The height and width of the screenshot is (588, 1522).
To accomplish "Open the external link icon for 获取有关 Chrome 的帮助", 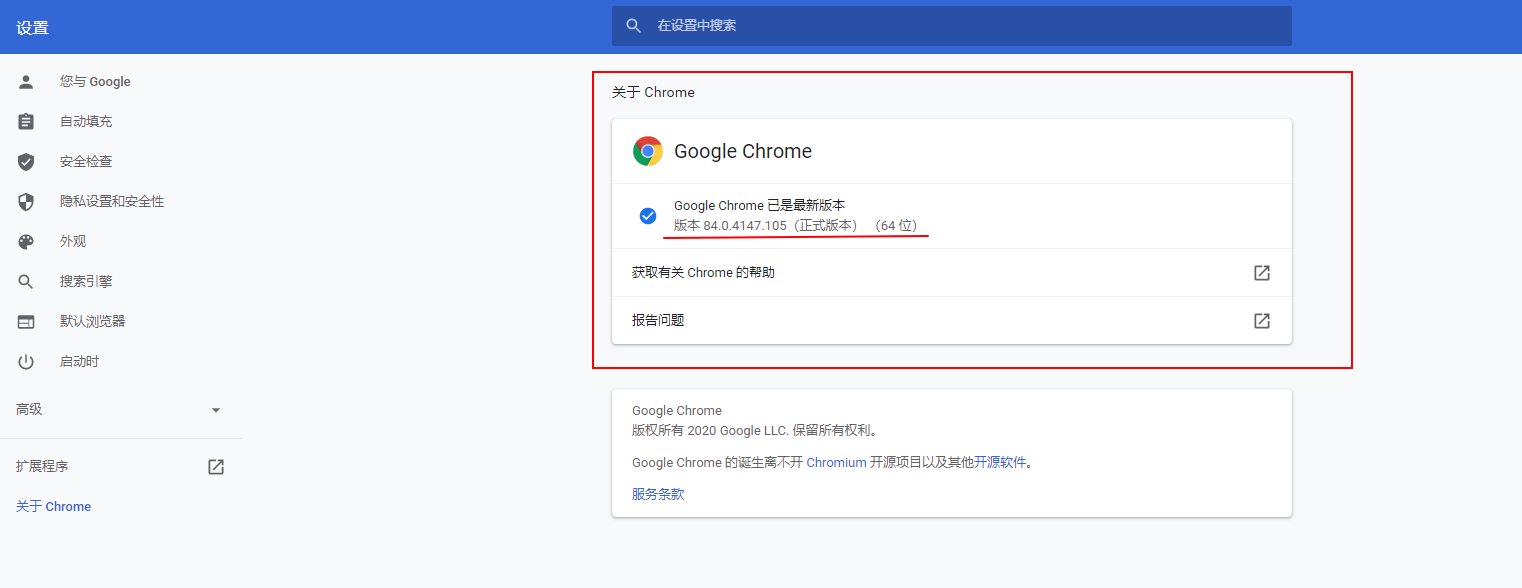I will 1262,273.
